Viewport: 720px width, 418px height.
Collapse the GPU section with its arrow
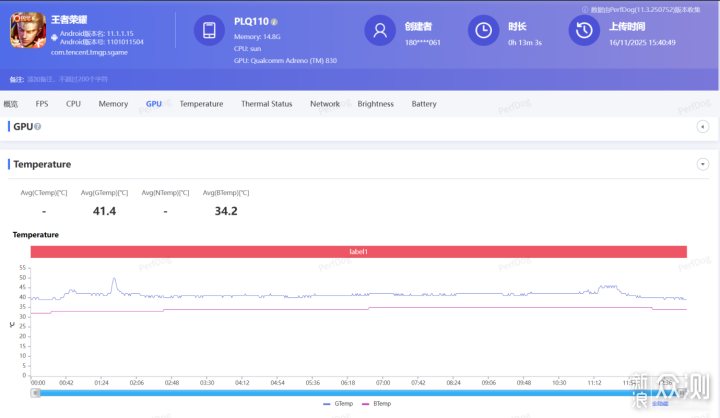[702, 126]
